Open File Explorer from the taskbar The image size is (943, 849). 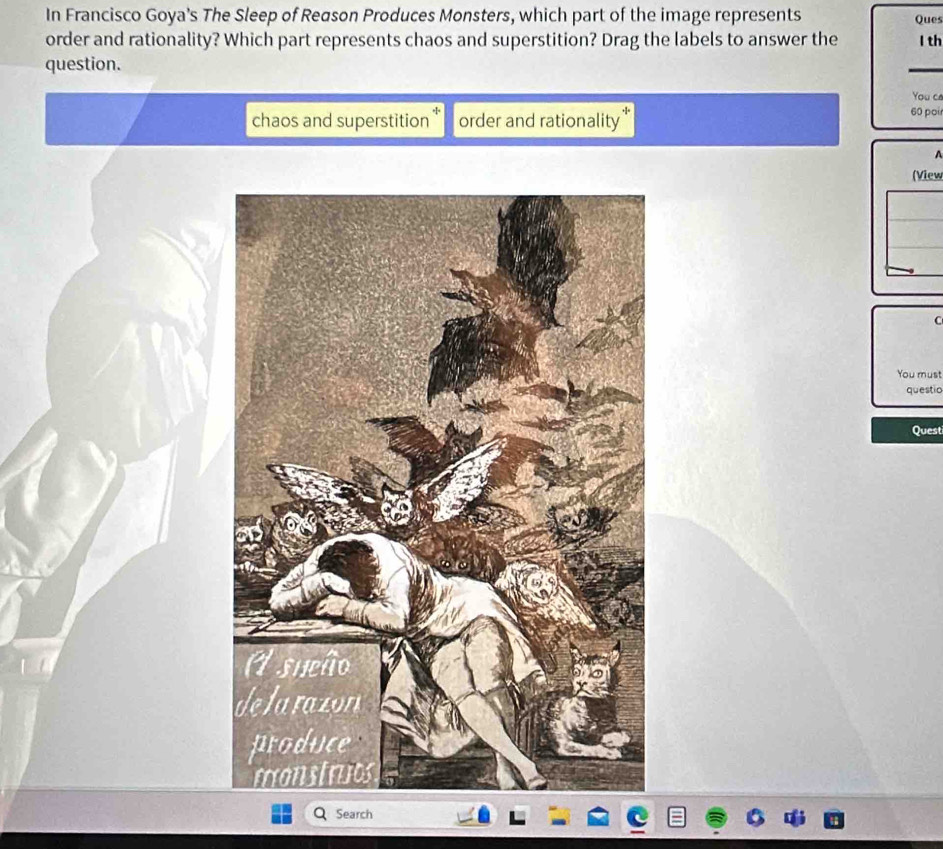coord(559,816)
